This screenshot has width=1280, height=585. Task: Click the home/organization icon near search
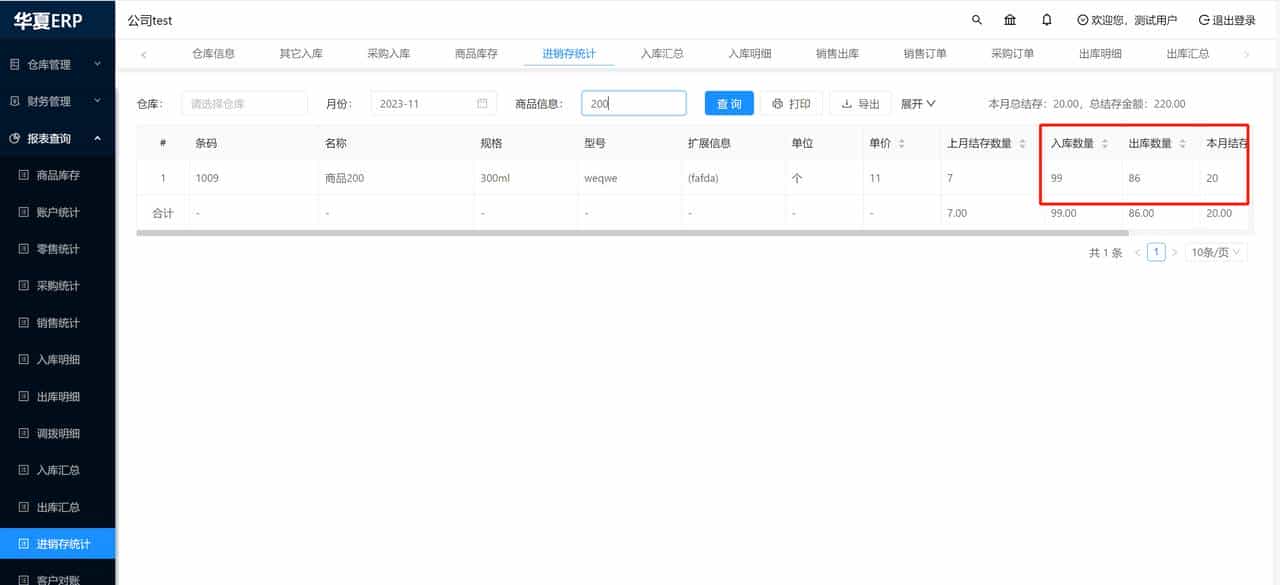pyautogui.click(x=1010, y=19)
